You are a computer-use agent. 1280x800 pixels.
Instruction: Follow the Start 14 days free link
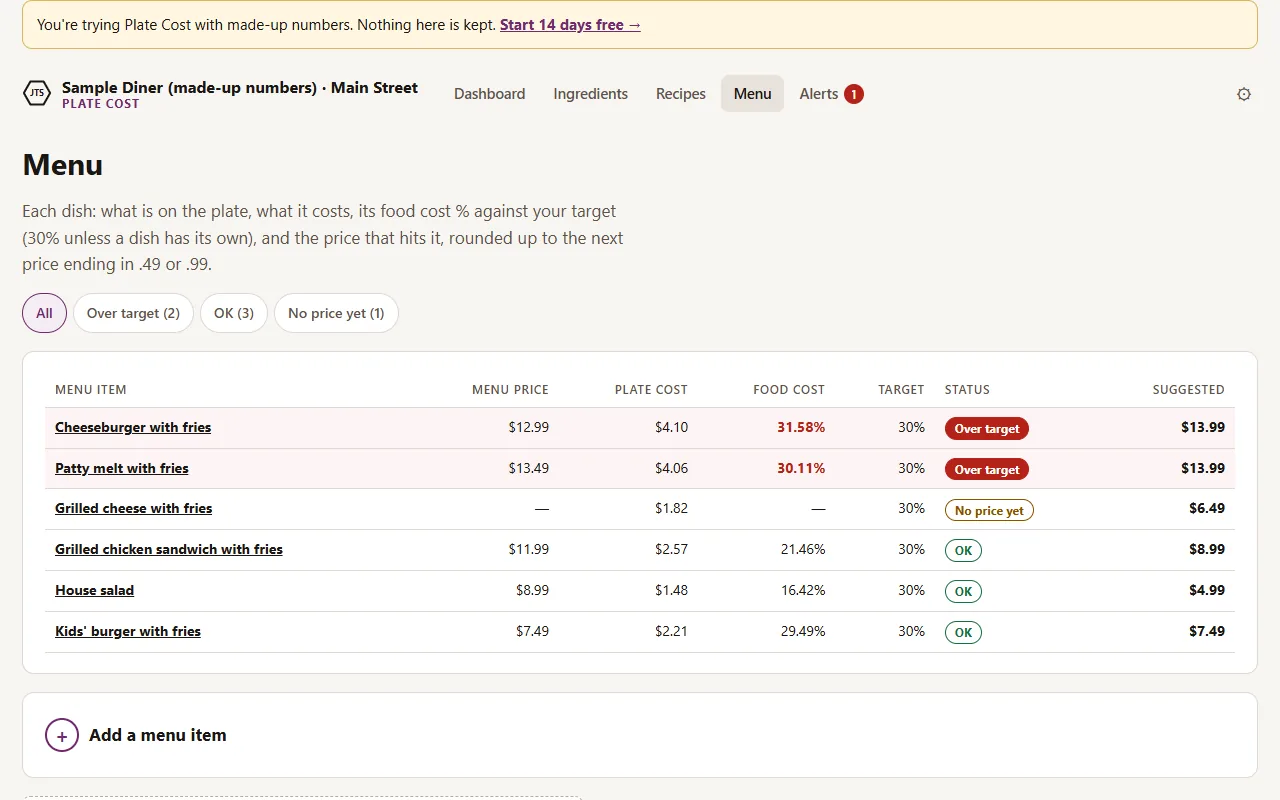pyautogui.click(x=570, y=25)
